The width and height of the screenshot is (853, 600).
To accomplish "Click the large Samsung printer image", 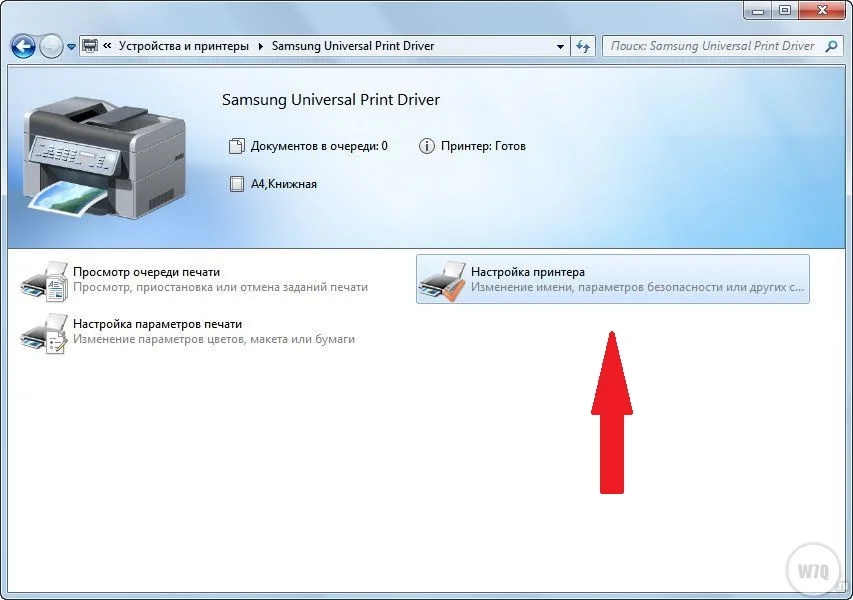I will pyautogui.click(x=104, y=158).
